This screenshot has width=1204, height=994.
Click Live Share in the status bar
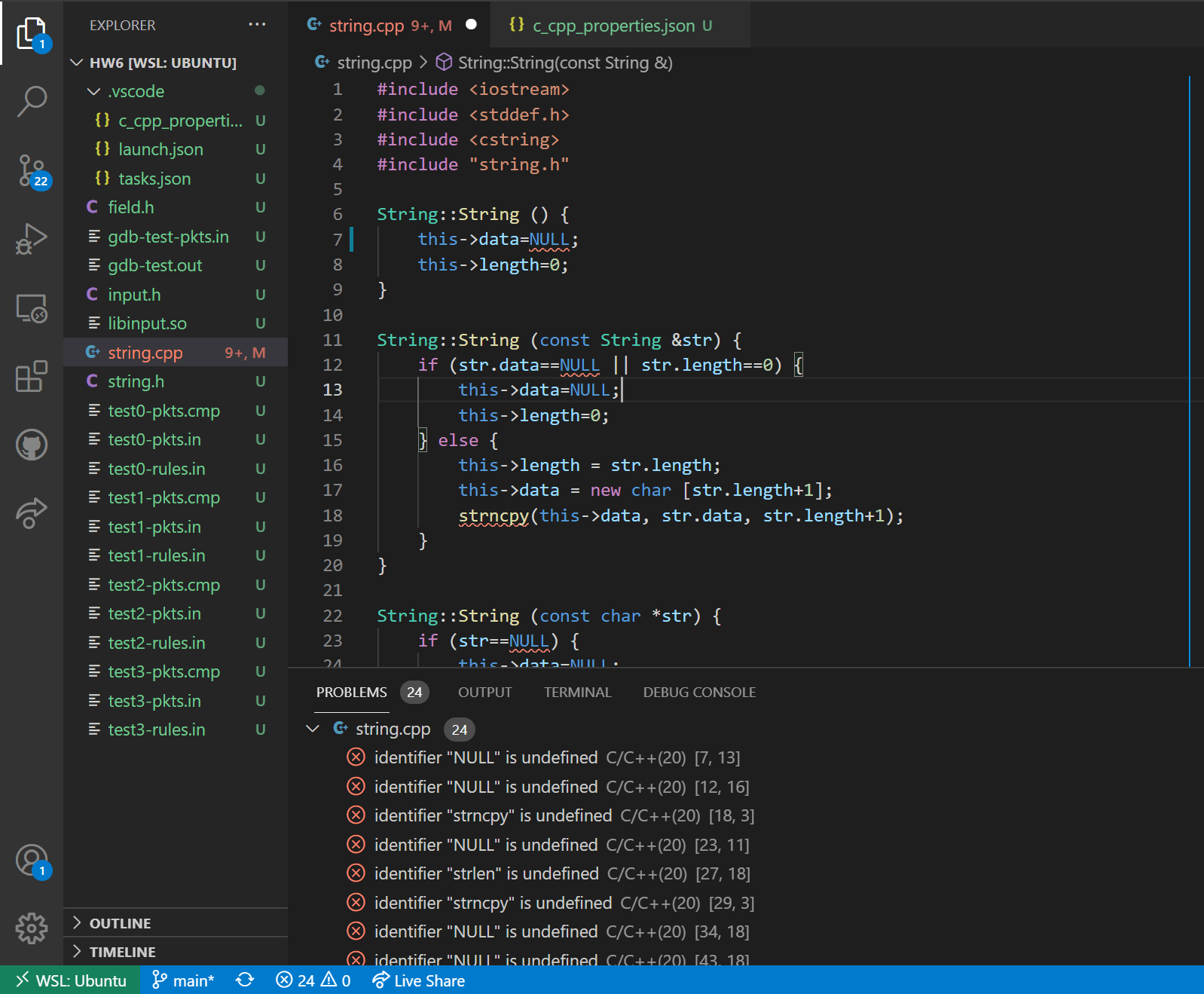pyautogui.click(x=419, y=980)
